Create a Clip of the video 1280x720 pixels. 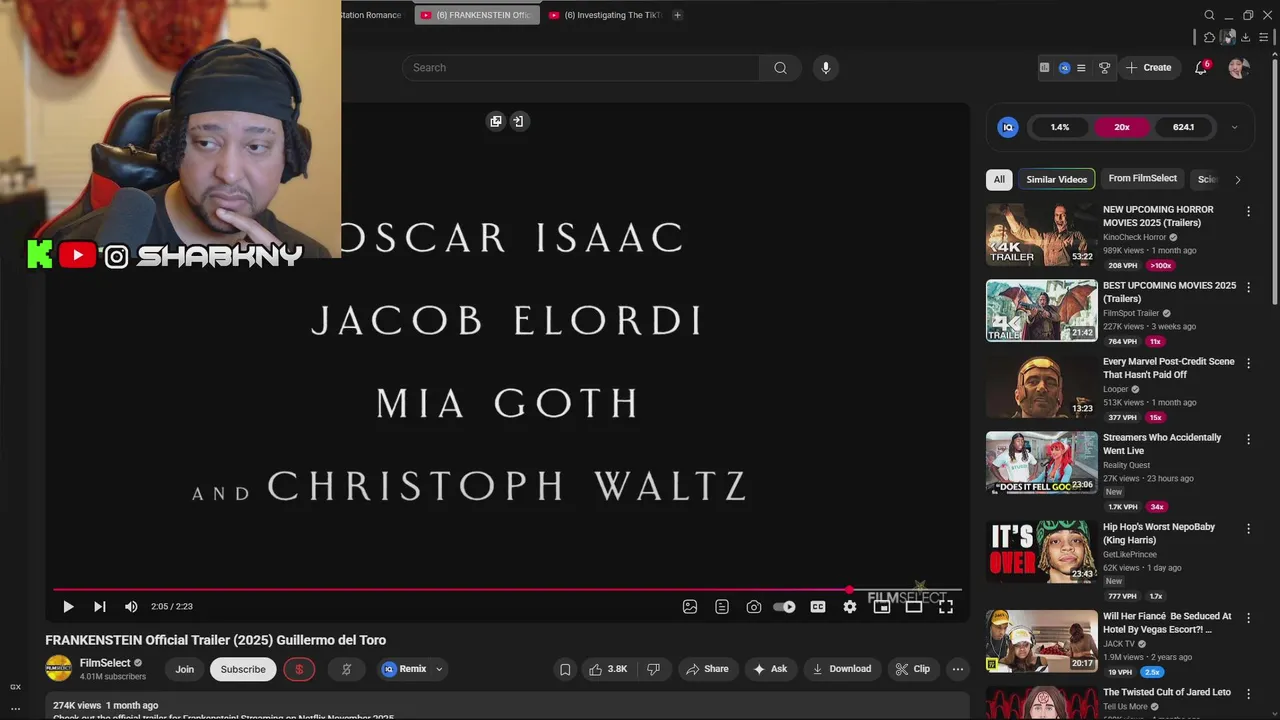pyautogui.click(x=913, y=669)
